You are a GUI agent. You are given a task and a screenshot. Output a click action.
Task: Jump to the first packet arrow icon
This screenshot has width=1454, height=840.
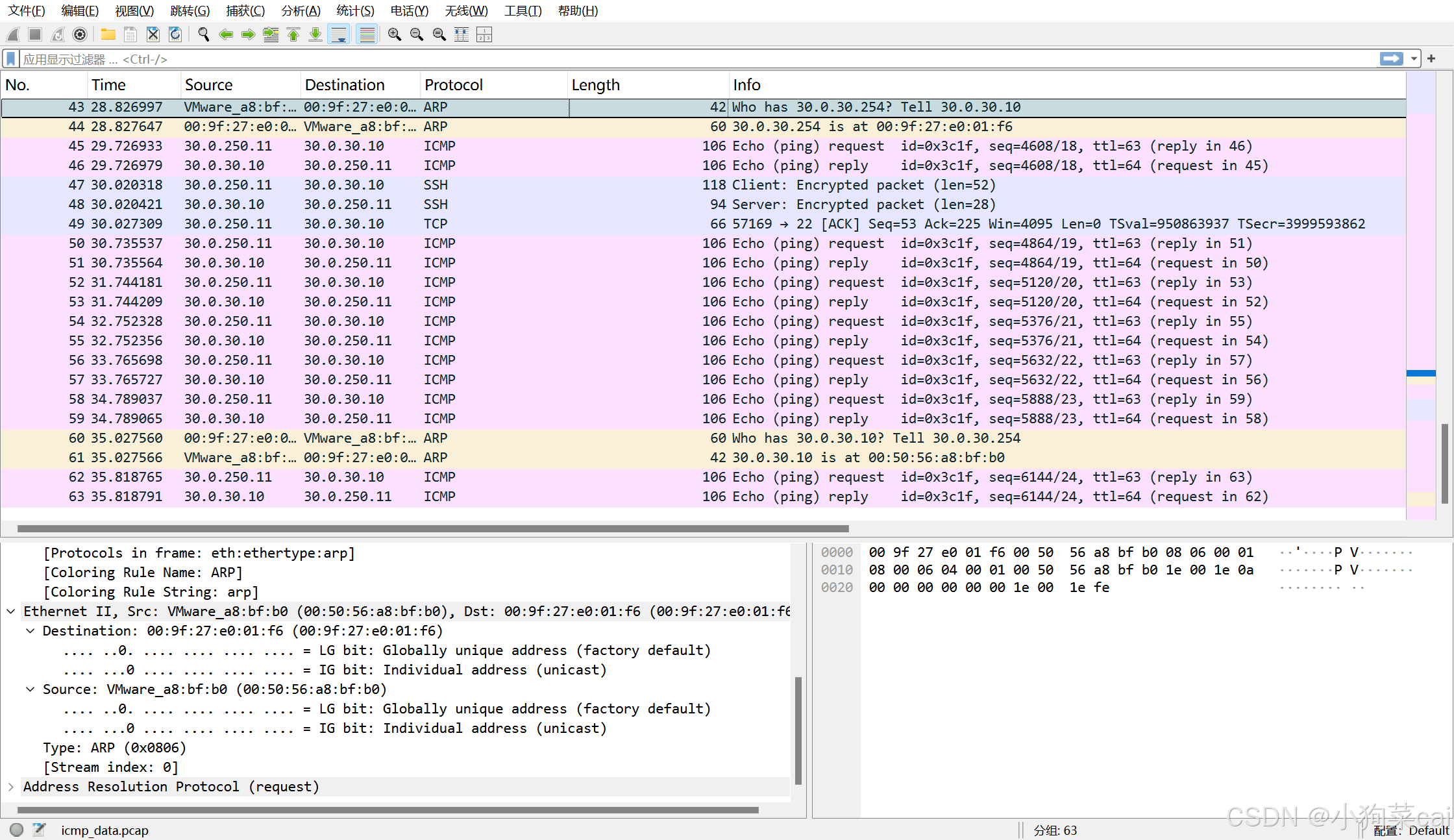click(x=293, y=34)
